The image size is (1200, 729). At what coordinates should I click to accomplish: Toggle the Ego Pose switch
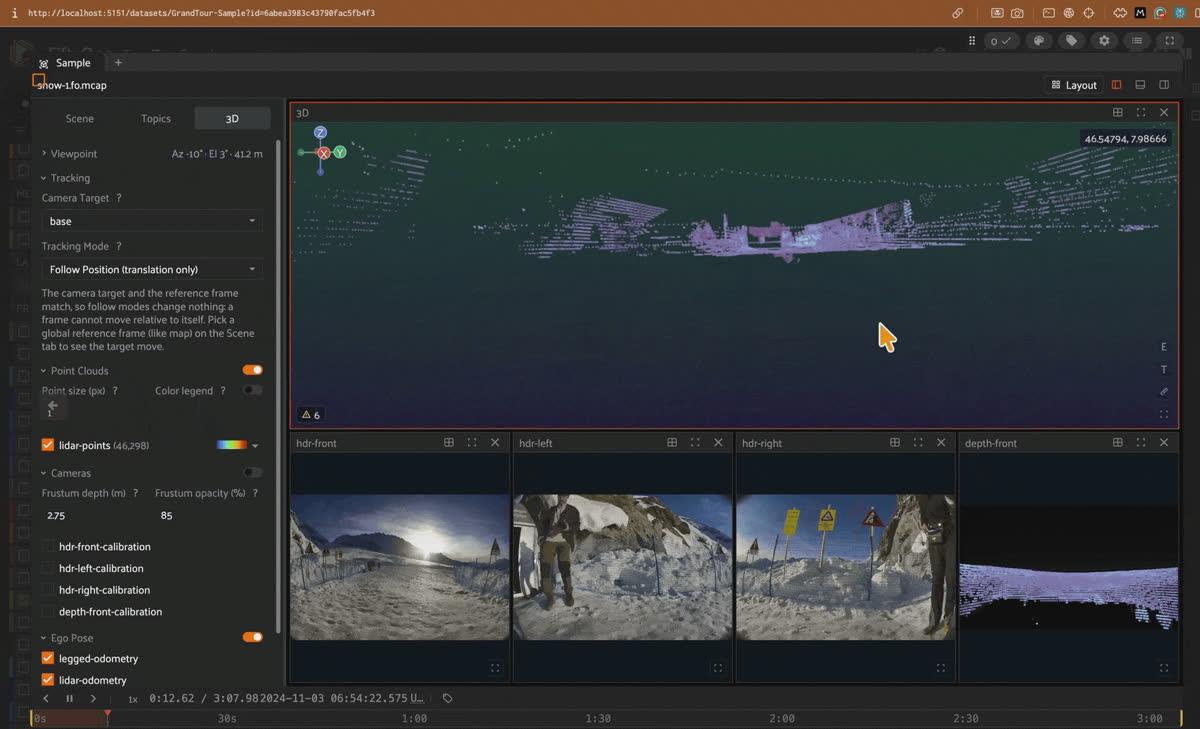(253, 637)
